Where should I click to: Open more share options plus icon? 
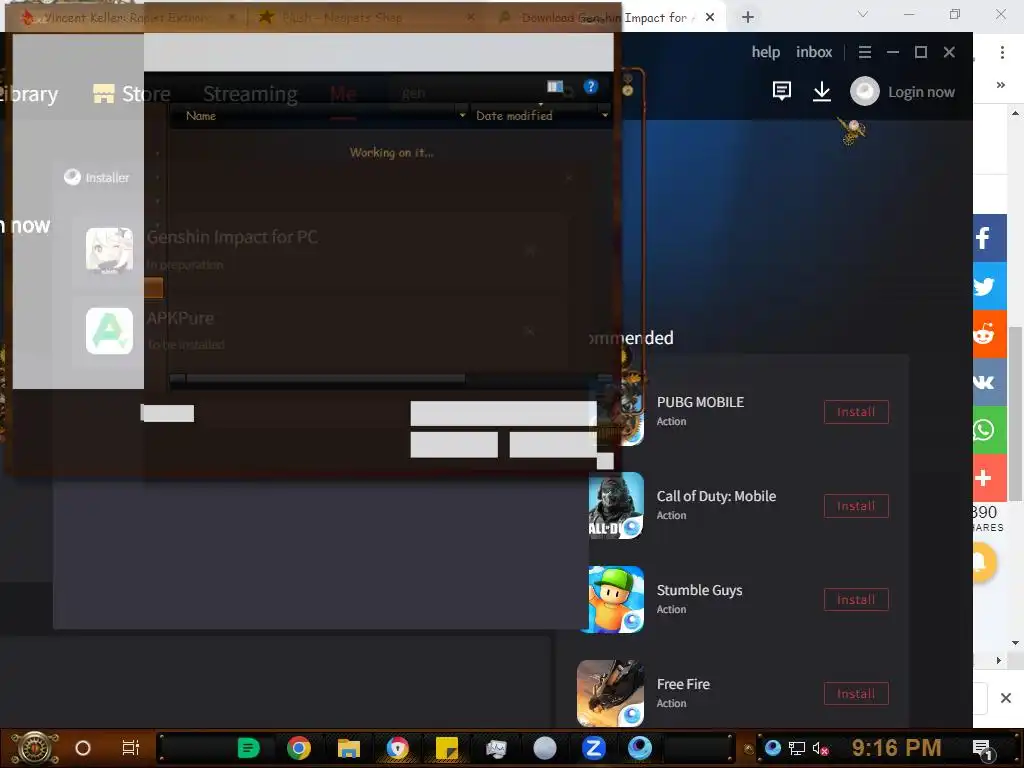pyautogui.click(x=989, y=478)
